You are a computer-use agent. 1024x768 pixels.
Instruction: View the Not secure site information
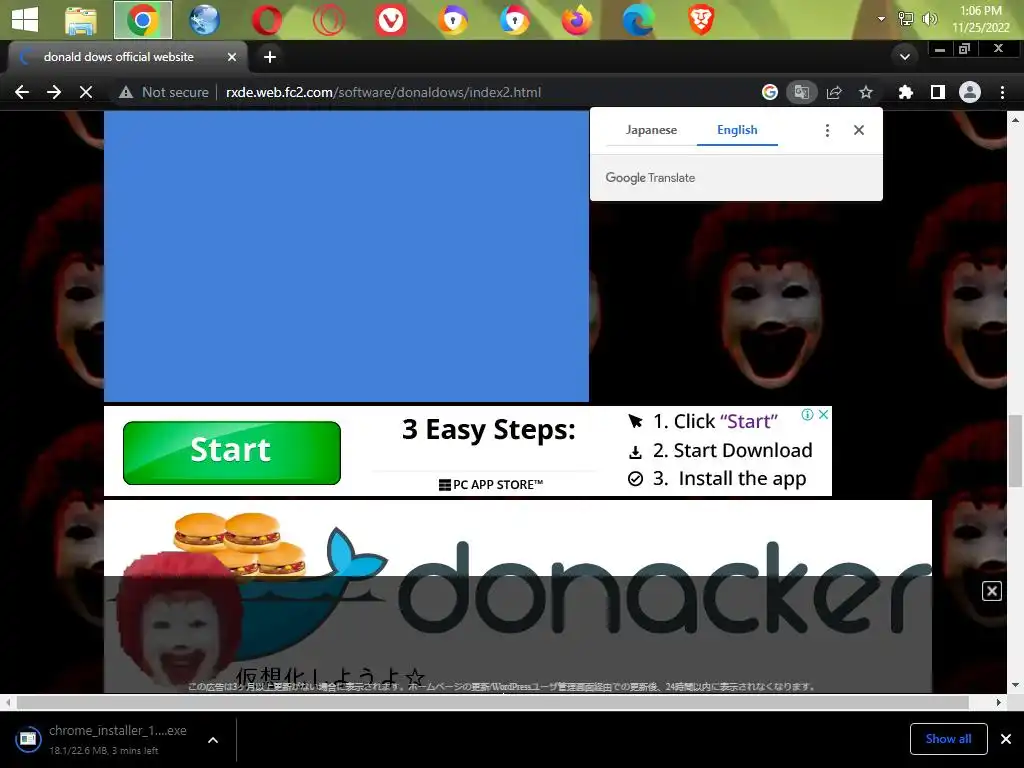pos(163,92)
